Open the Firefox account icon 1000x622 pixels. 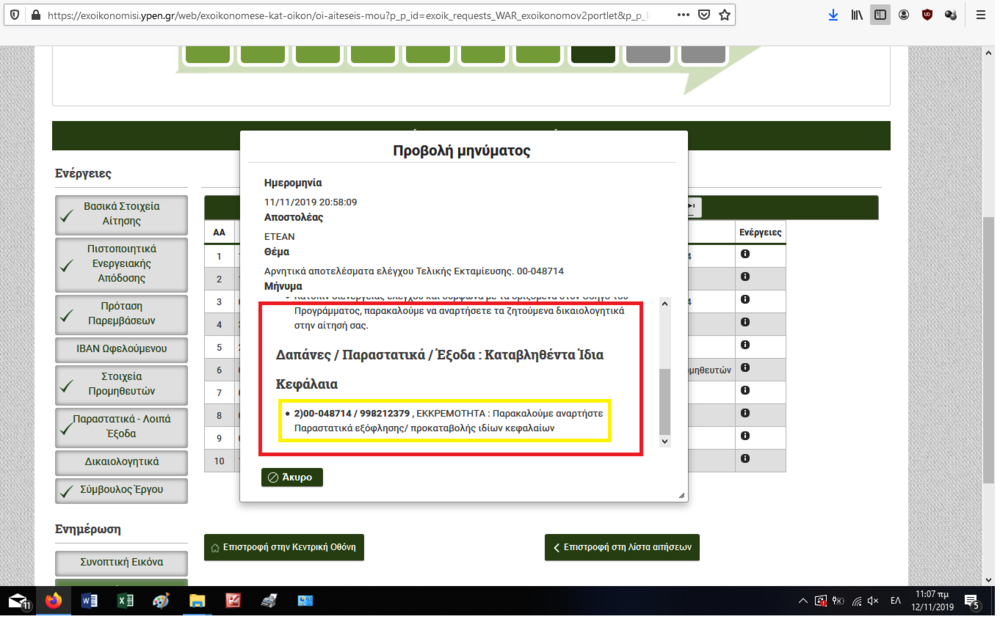click(x=904, y=15)
